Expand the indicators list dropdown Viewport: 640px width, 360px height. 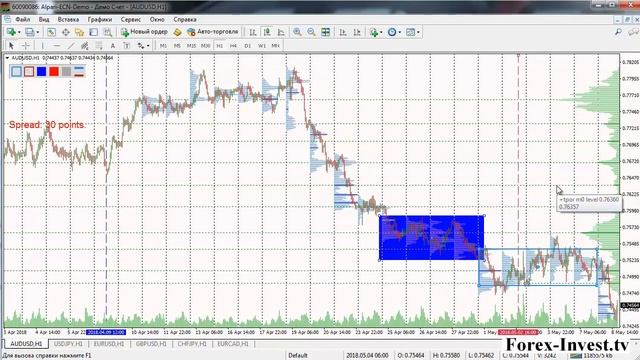381,32
